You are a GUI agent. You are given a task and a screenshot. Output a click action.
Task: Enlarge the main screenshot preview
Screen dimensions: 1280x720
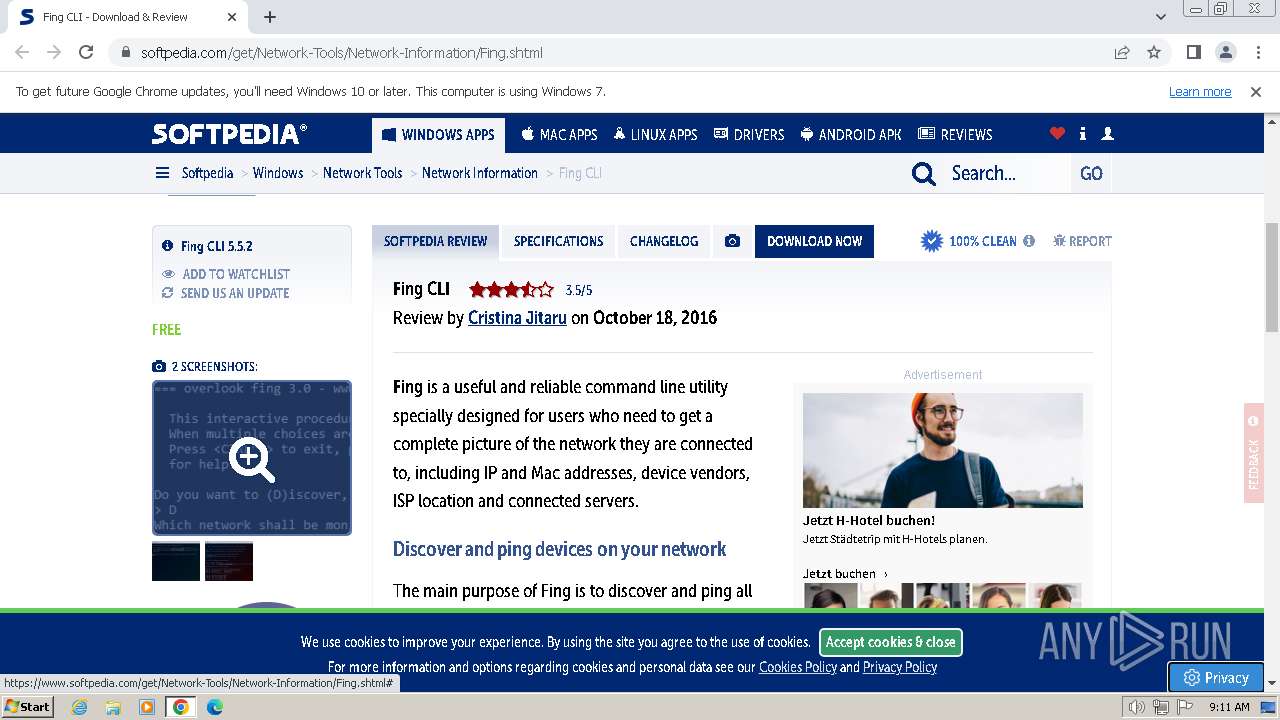[x=252, y=457]
